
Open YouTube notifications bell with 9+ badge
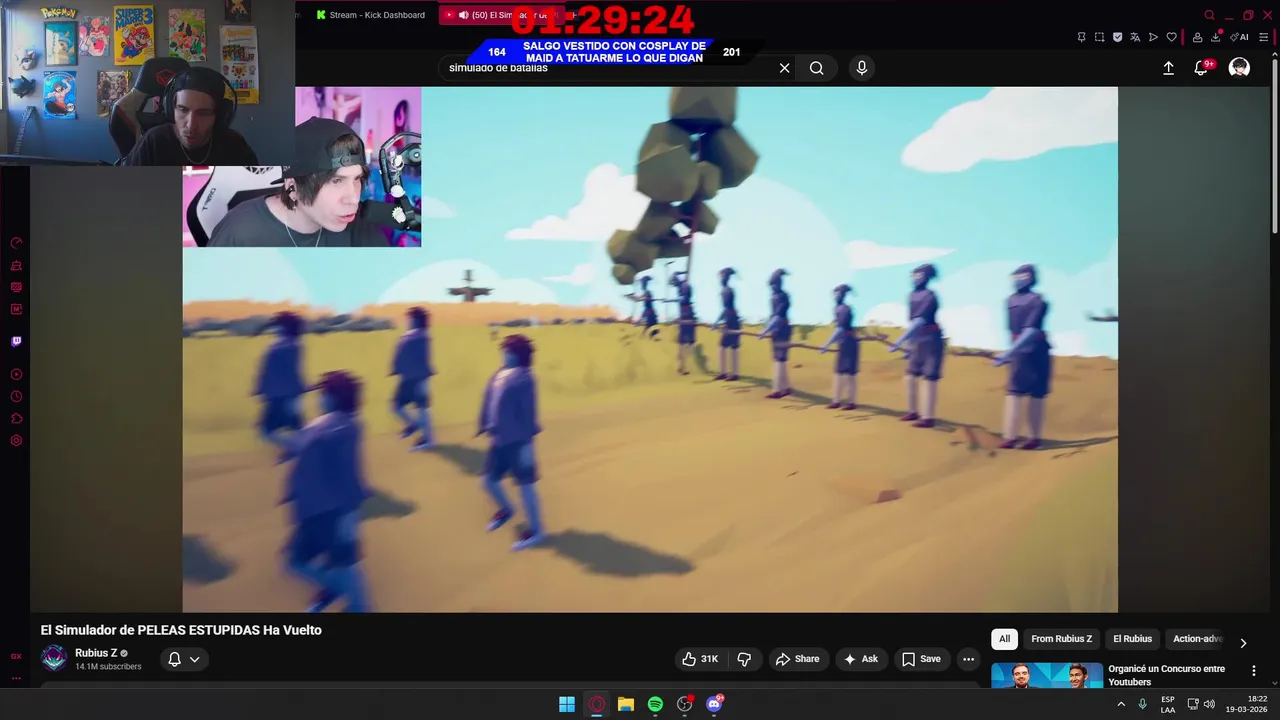tap(1202, 67)
